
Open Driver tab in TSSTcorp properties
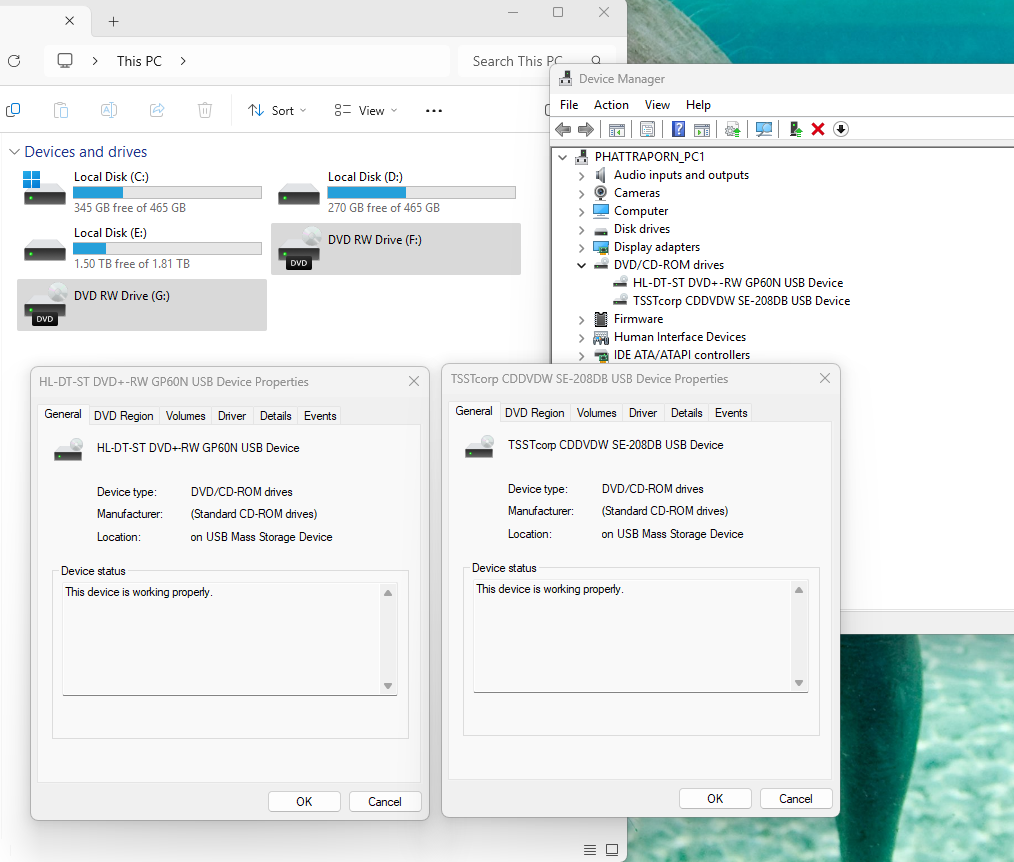[643, 413]
